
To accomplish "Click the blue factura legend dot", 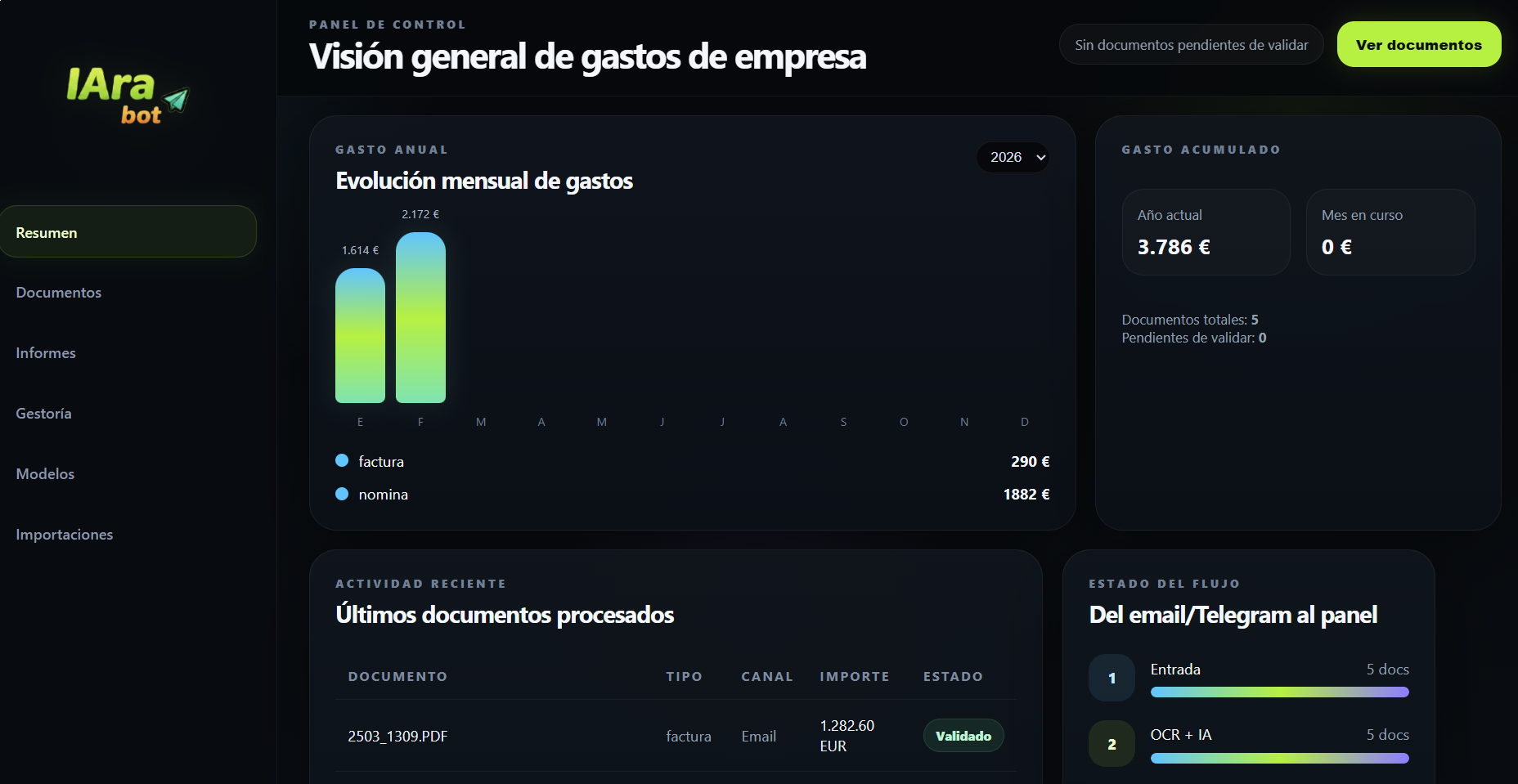I will [x=342, y=461].
